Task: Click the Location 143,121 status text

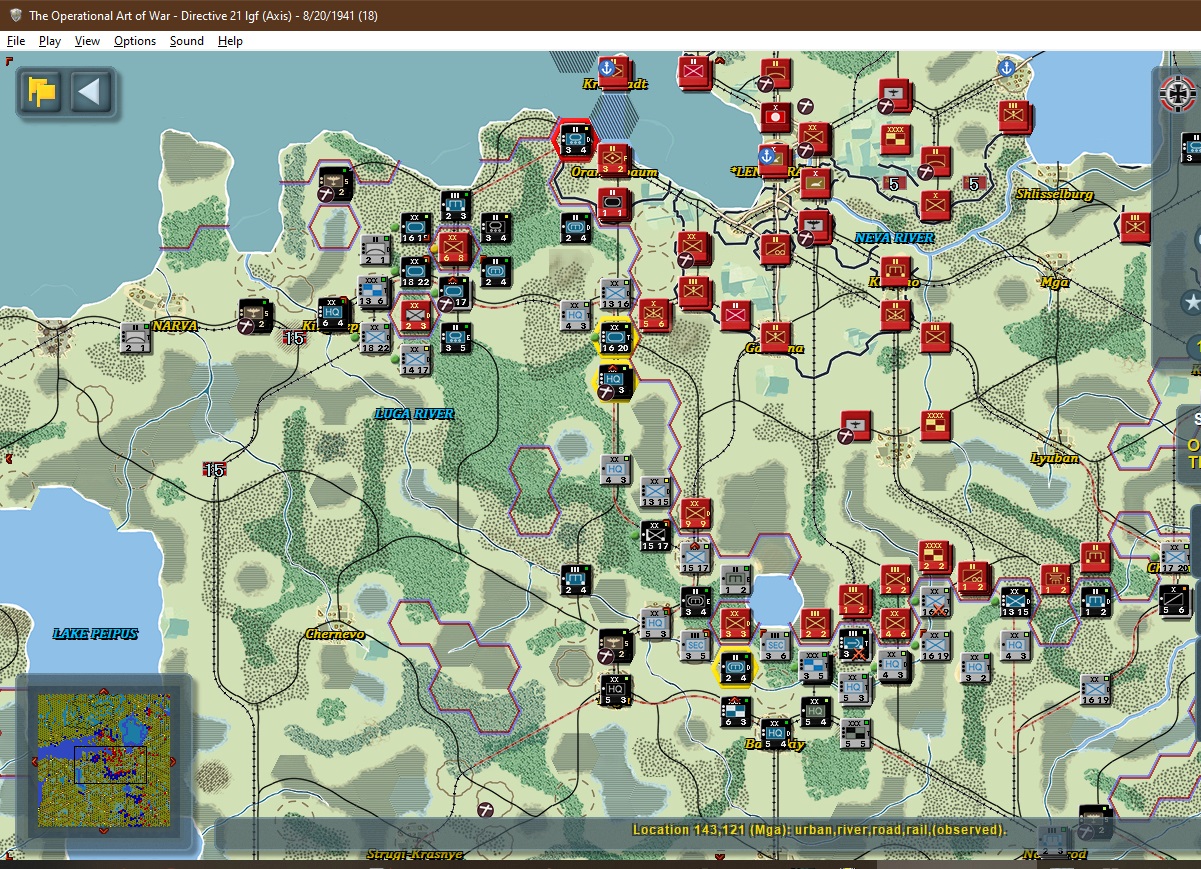Action: (820, 830)
